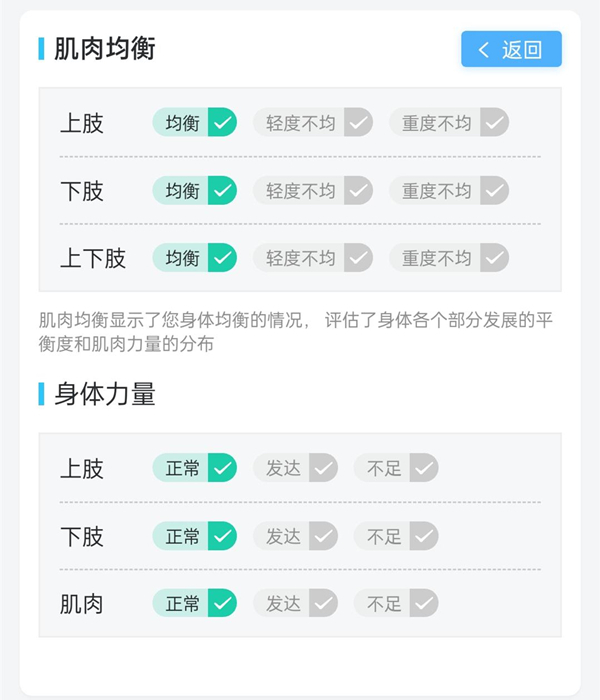Pick 发达 for 肌肉 strength
Image resolution: width=600 pixels, height=700 pixels.
pos(296,603)
